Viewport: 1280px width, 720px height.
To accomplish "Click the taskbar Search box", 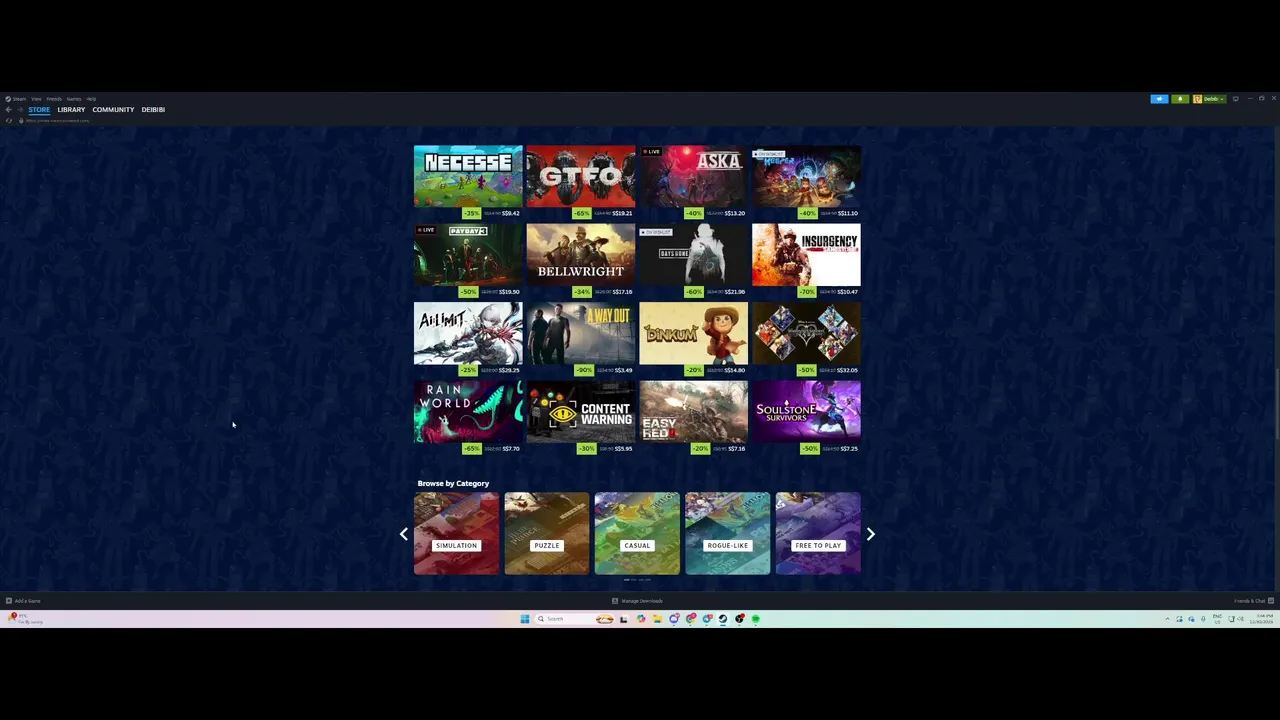I will [x=575, y=619].
